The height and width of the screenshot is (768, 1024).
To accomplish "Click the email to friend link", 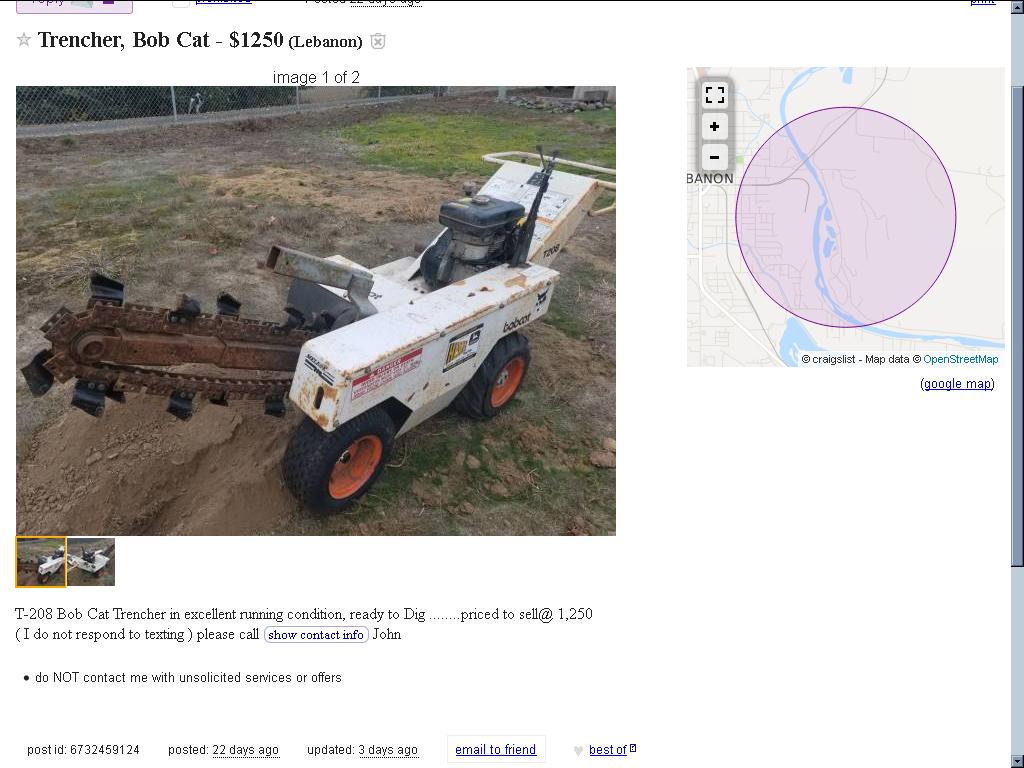I will click(496, 750).
